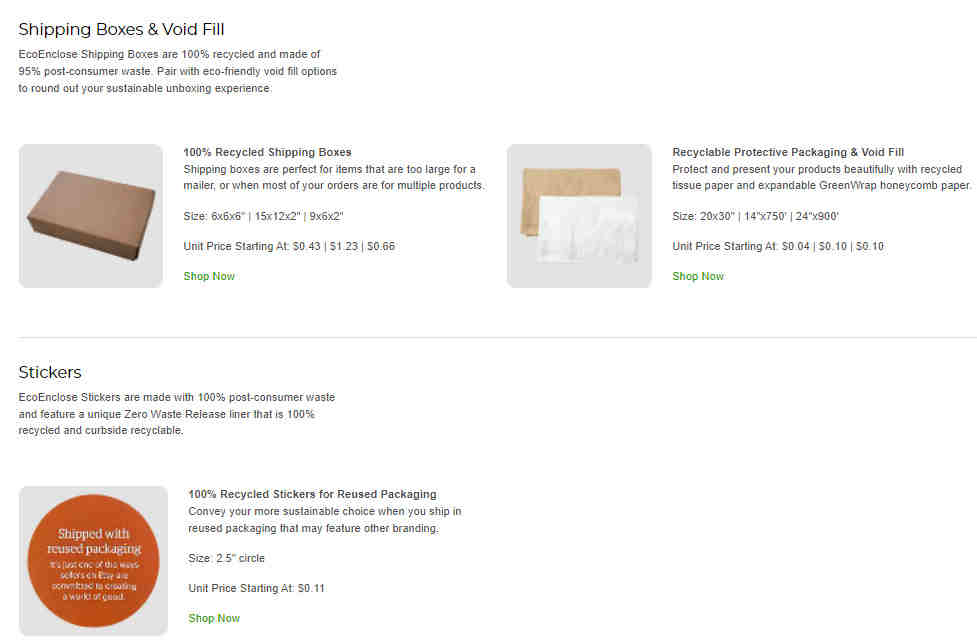977x642 pixels.
Task: Click the EcoEnclose Shipping Boxes intro paragraph
Action: point(178,71)
